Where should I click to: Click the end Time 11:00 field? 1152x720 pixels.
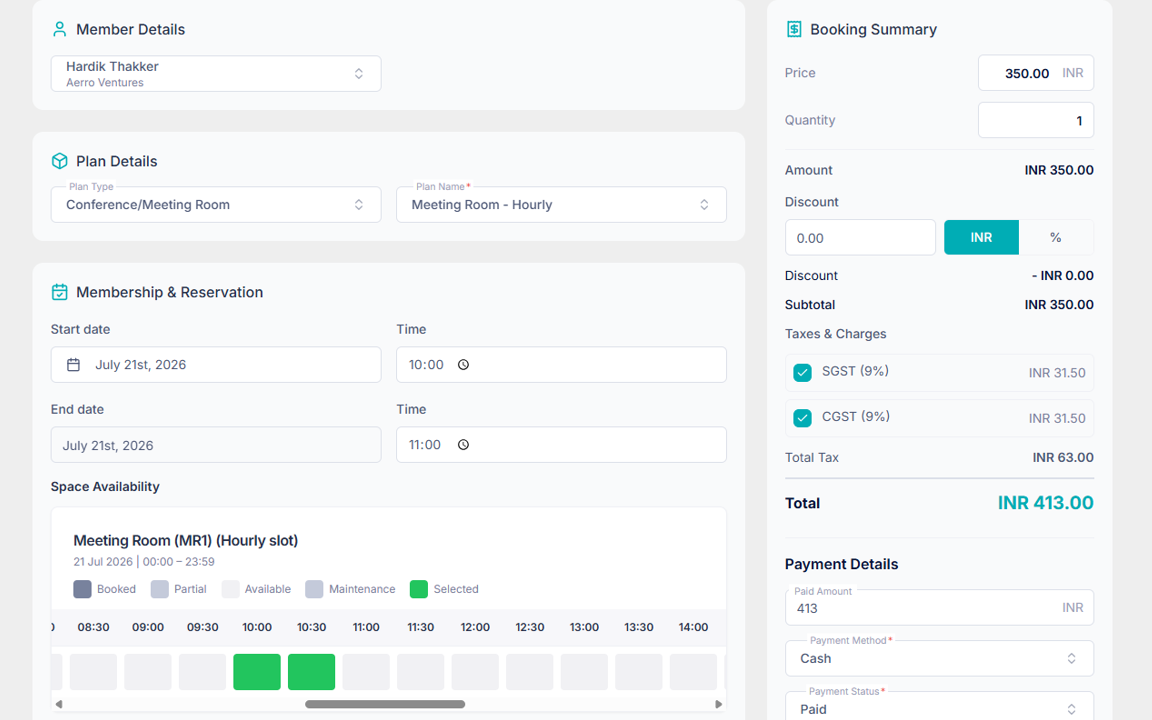point(561,444)
